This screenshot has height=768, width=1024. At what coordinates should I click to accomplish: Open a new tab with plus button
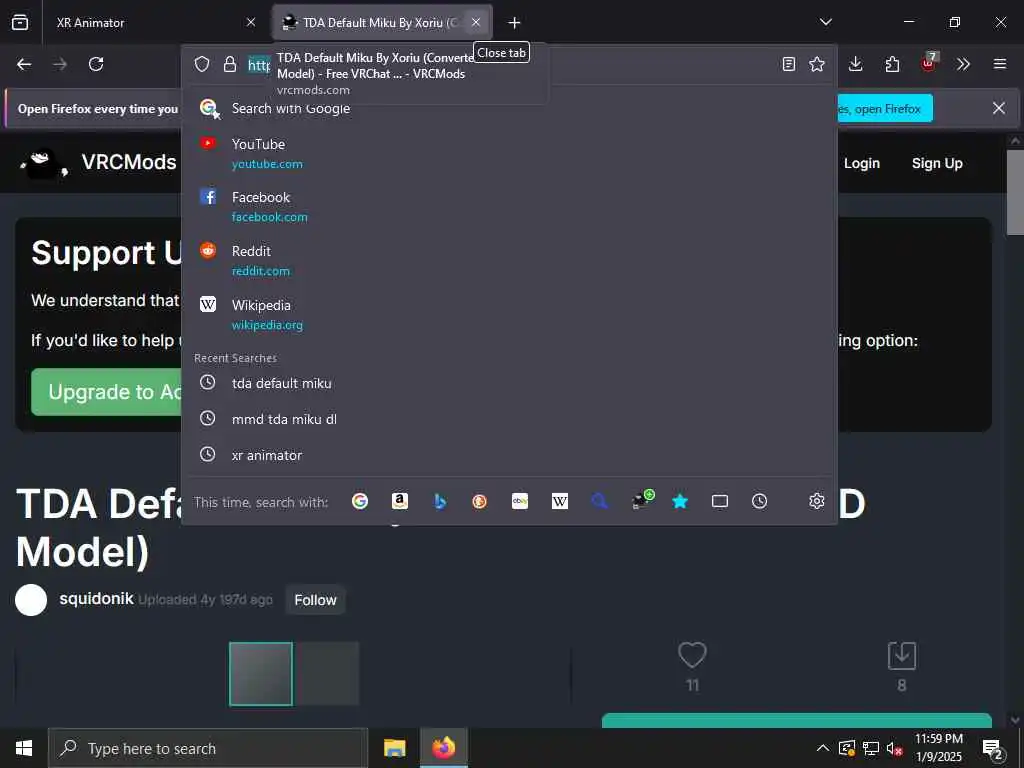(x=515, y=23)
